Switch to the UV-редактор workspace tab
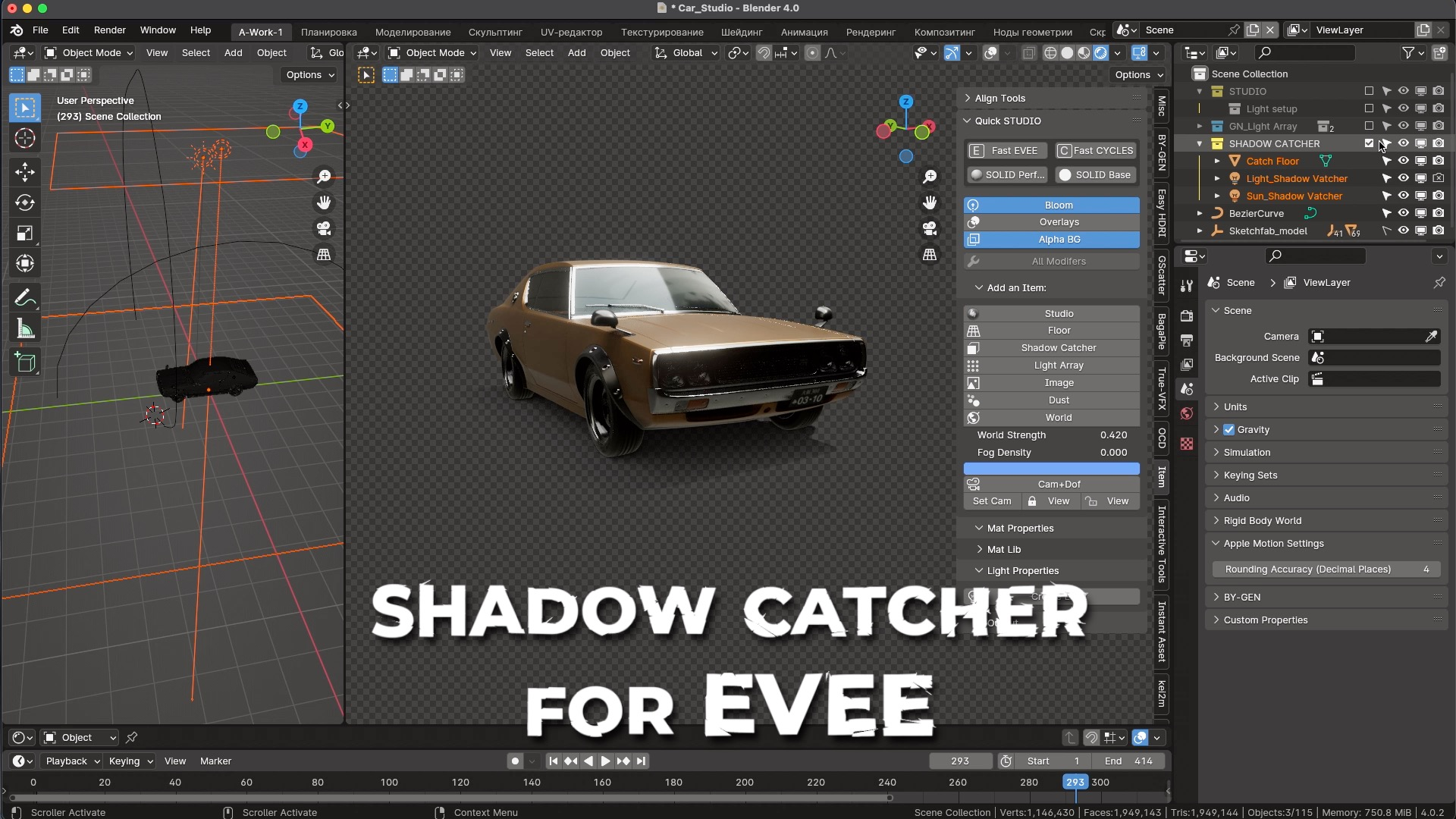This screenshot has height=819, width=1456. (x=571, y=32)
